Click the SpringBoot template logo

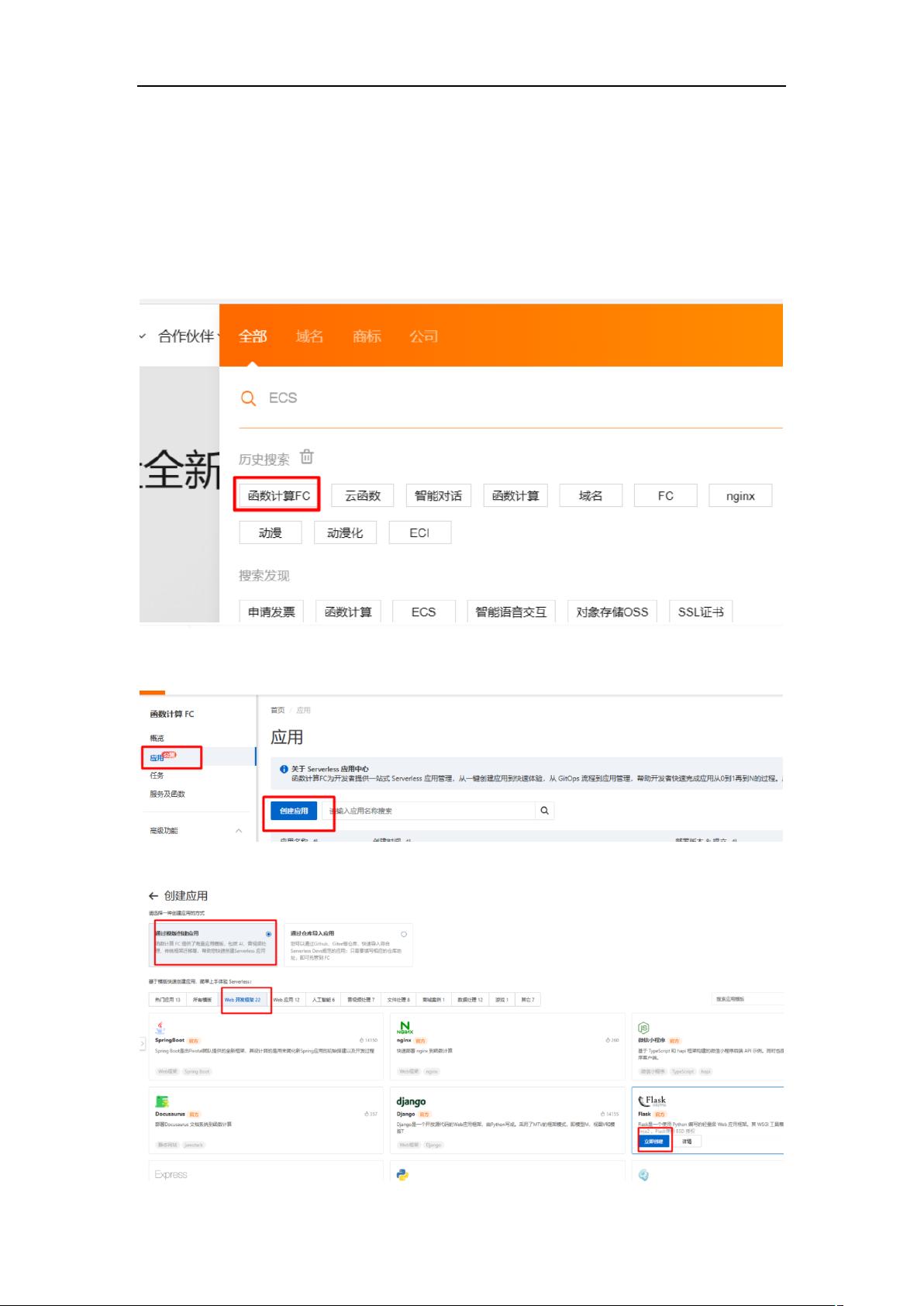(x=160, y=1028)
